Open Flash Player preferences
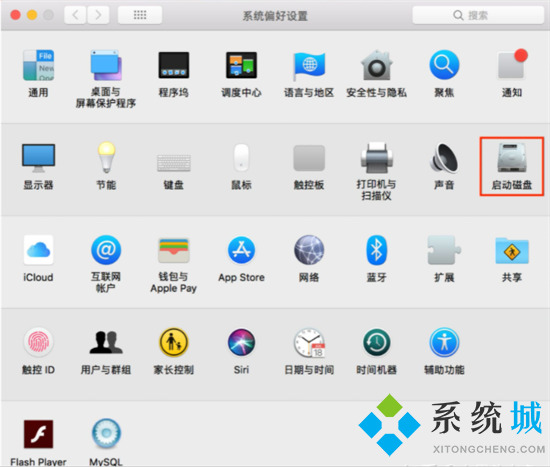The width and height of the screenshot is (550, 467). pyautogui.click(x=38, y=441)
